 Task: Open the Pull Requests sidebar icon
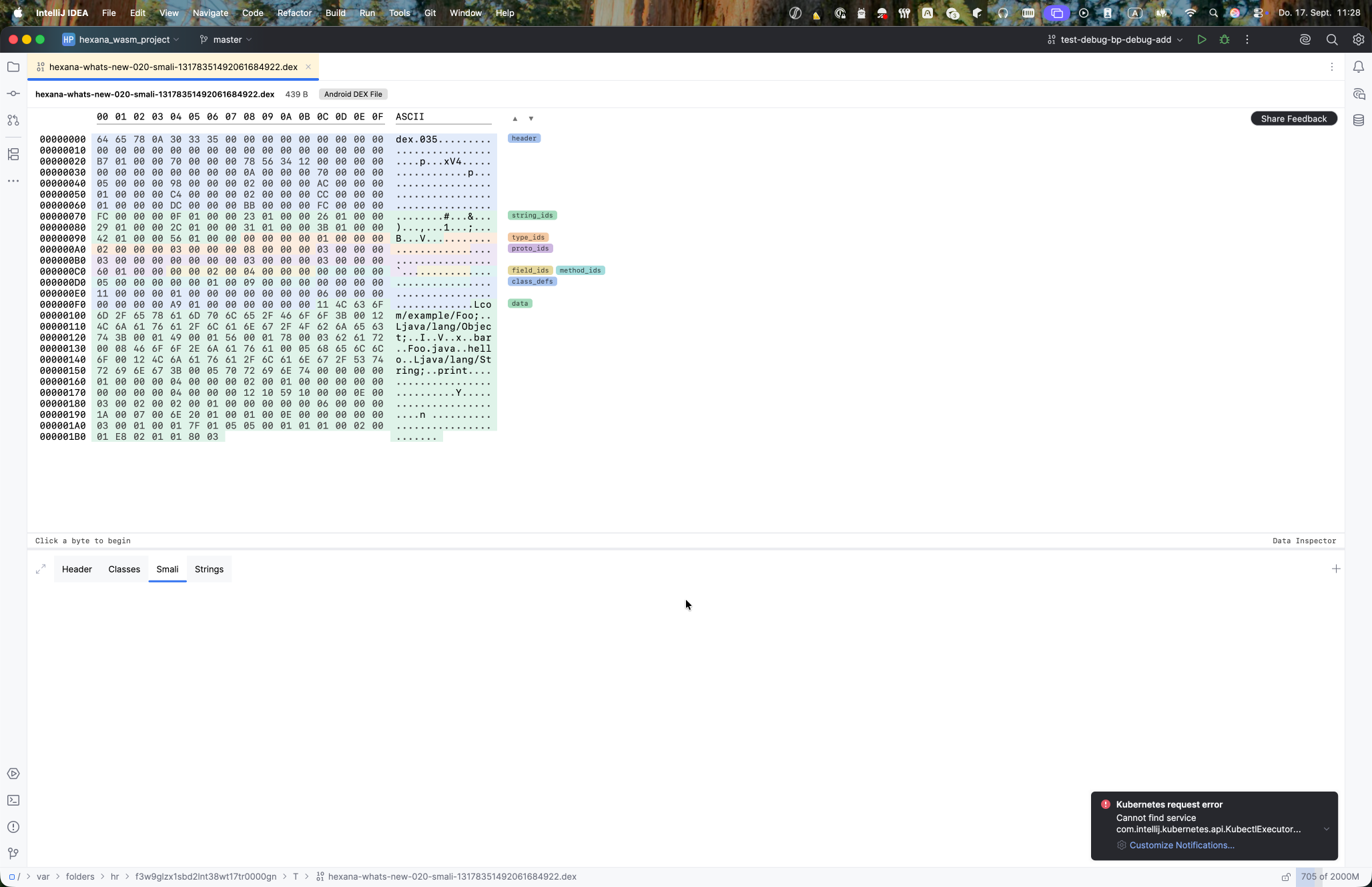click(x=13, y=120)
